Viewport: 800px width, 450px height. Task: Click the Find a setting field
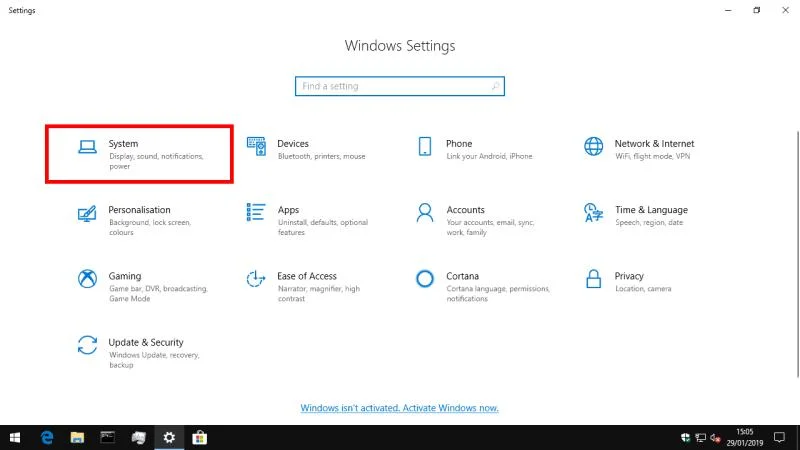click(x=399, y=86)
